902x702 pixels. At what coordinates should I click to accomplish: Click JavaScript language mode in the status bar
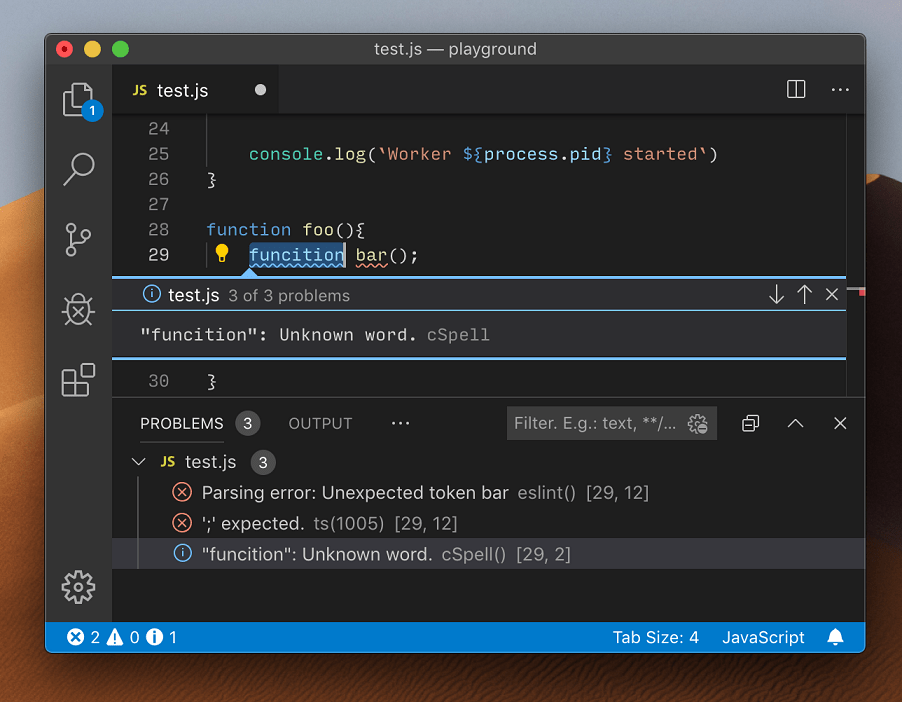(x=763, y=637)
